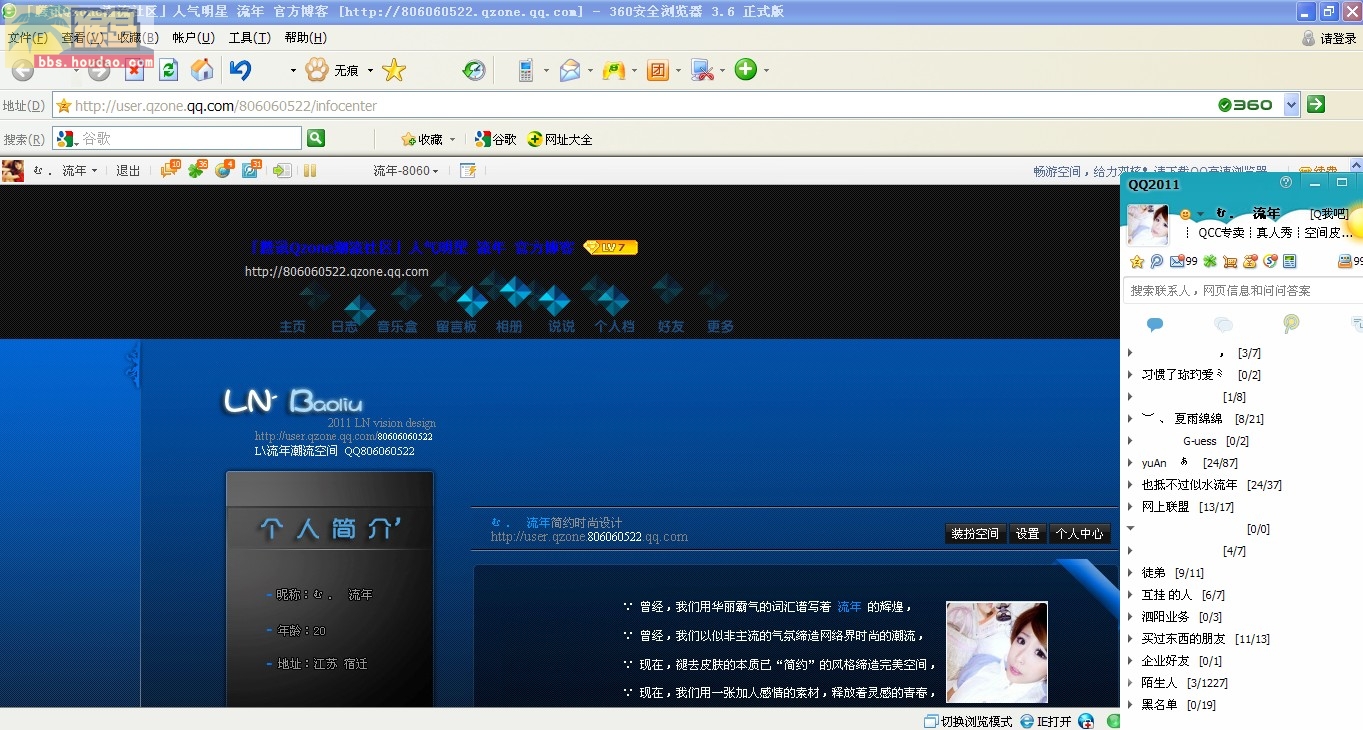Image resolution: width=1363 pixels, height=730 pixels.
Task: Open the QQ online status smiley dropdown
Action: click(x=1192, y=214)
